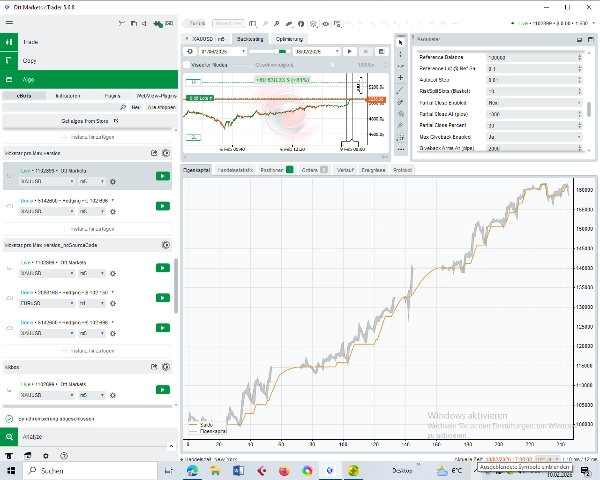Click the export icon of klibox group
This screenshot has width=600, height=480.
coord(154,367)
